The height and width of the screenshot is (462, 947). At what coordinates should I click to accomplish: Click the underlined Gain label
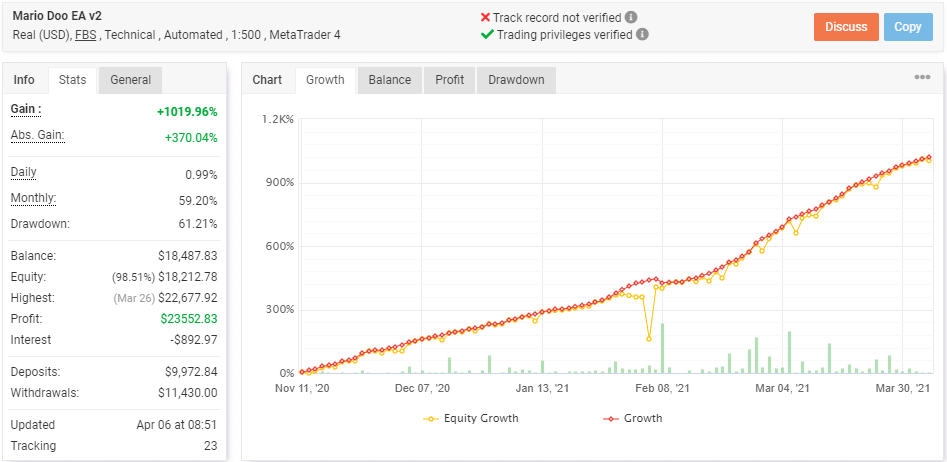[x=26, y=109]
